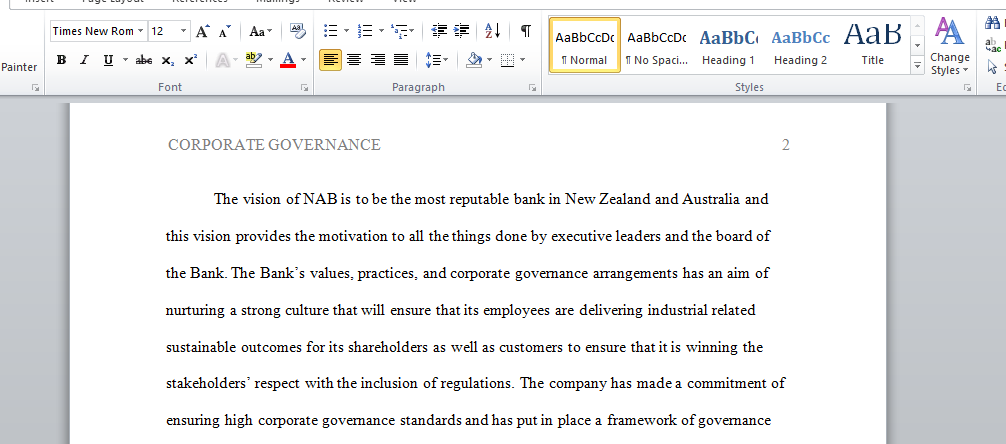Image resolution: width=1006 pixels, height=444 pixels.
Task: Click the CORPORATE GOVERNANCE header text
Action: click(274, 145)
